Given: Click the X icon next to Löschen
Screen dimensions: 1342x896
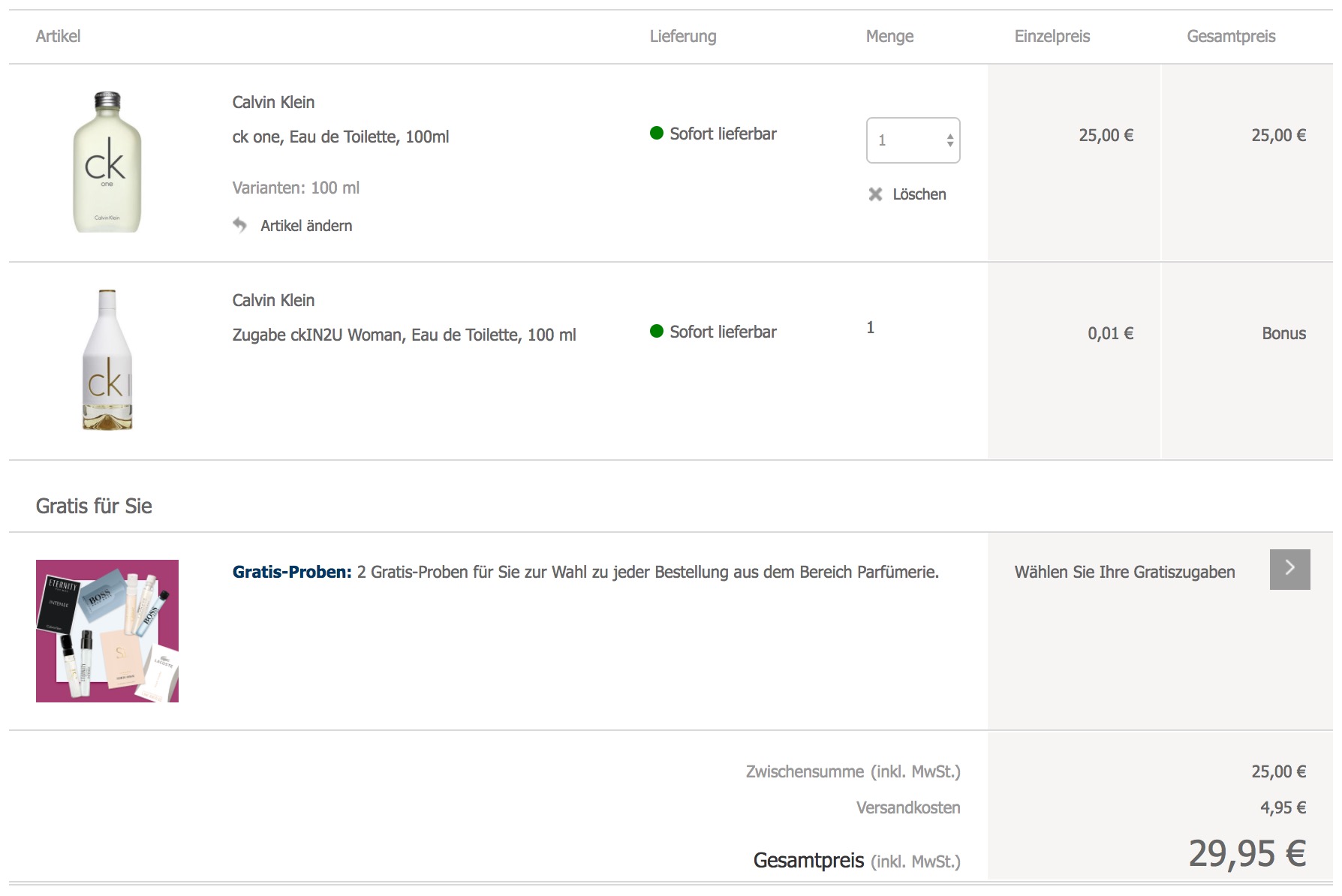Looking at the screenshot, I should click(x=875, y=194).
